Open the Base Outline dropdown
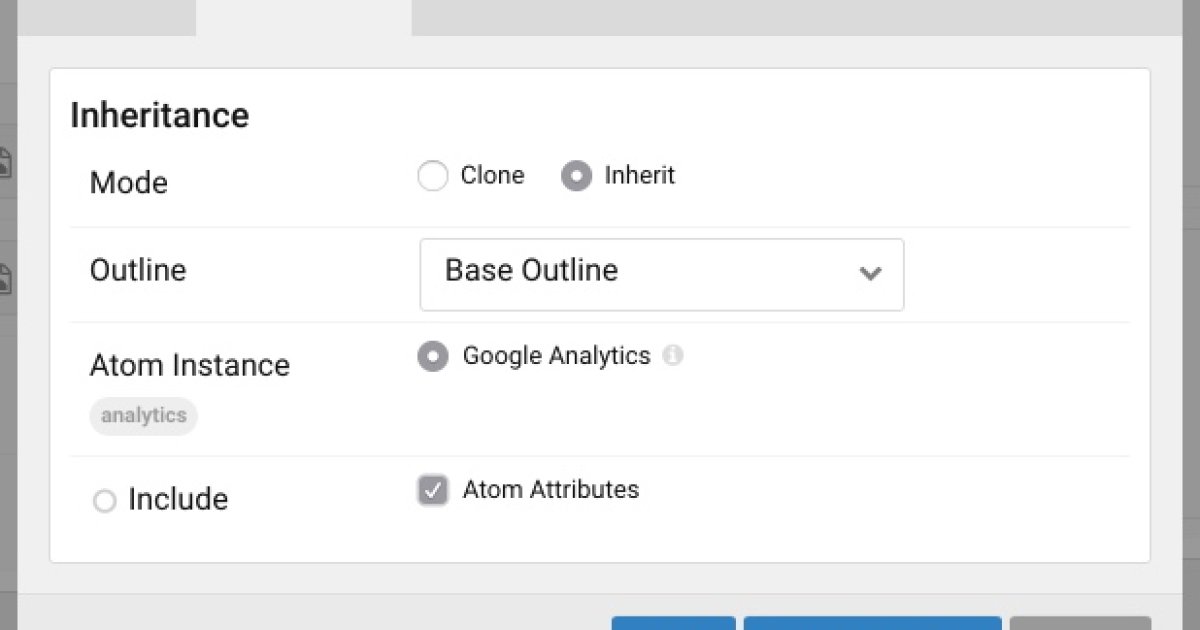The image size is (1200, 630). pos(661,274)
